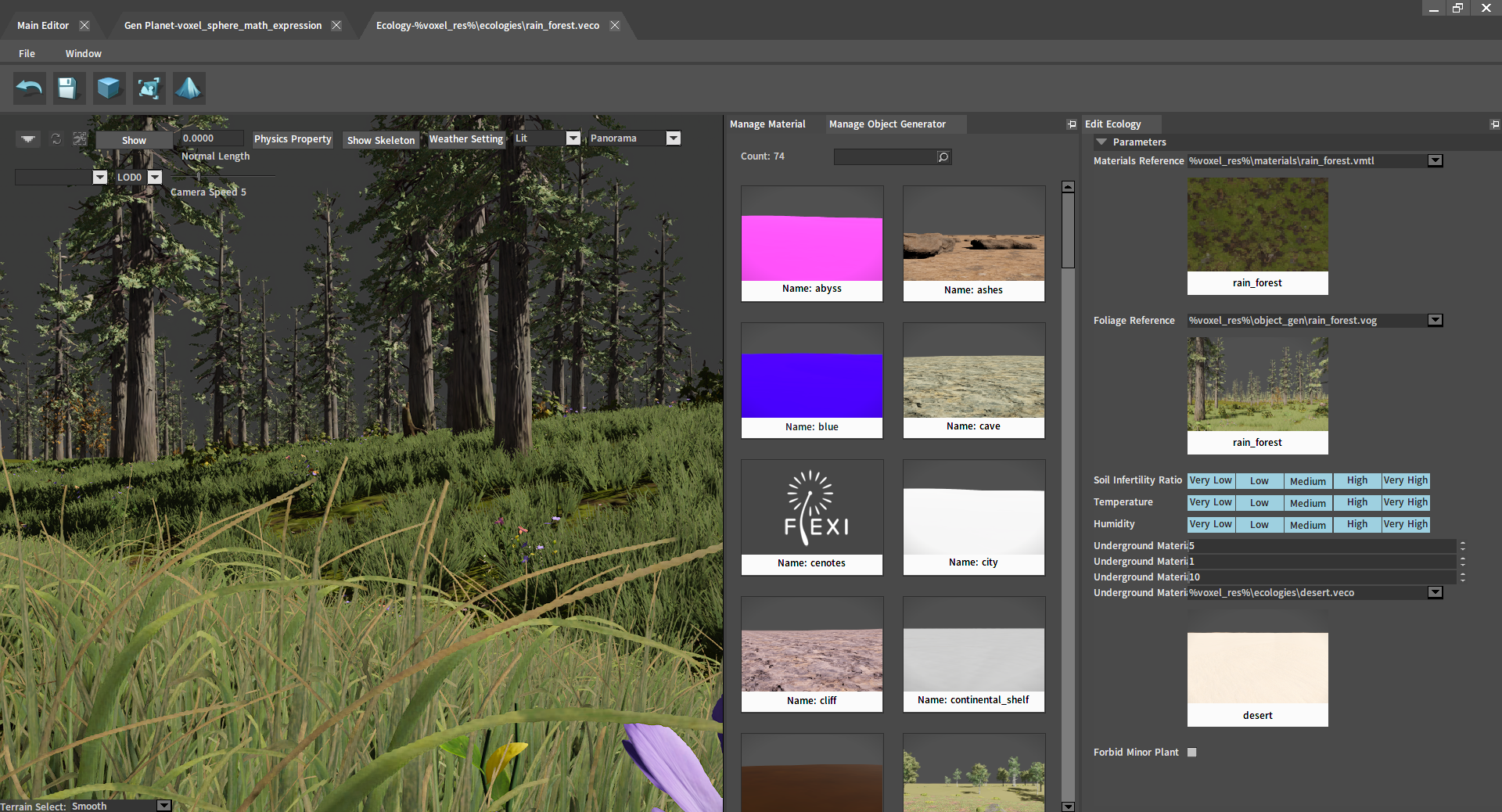Click the screenshot capture toolbar icon
Viewport: 1502px width, 812px height.
tap(149, 88)
